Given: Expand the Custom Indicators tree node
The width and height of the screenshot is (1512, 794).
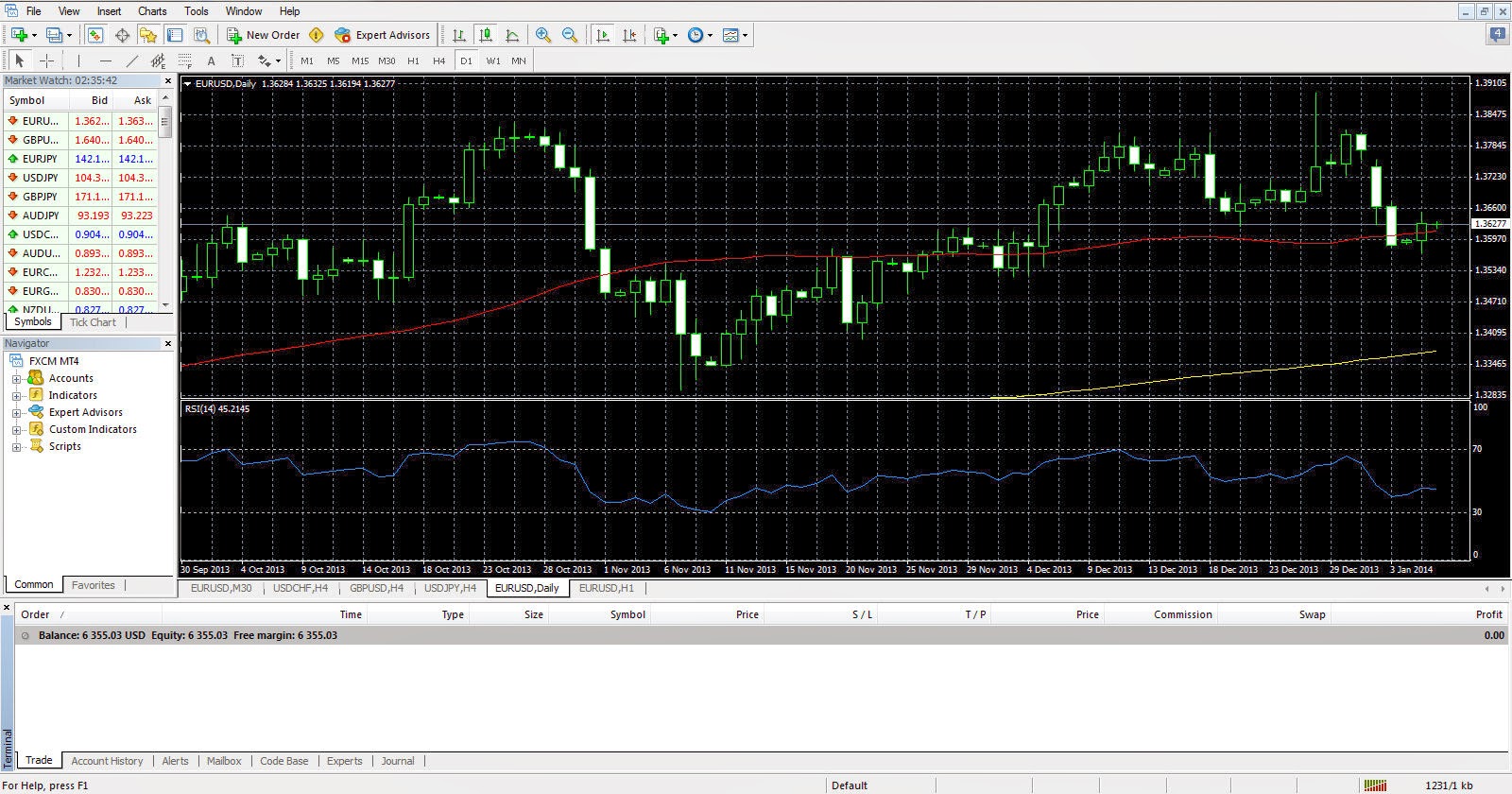Looking at the screenshot, I should 16,429.
